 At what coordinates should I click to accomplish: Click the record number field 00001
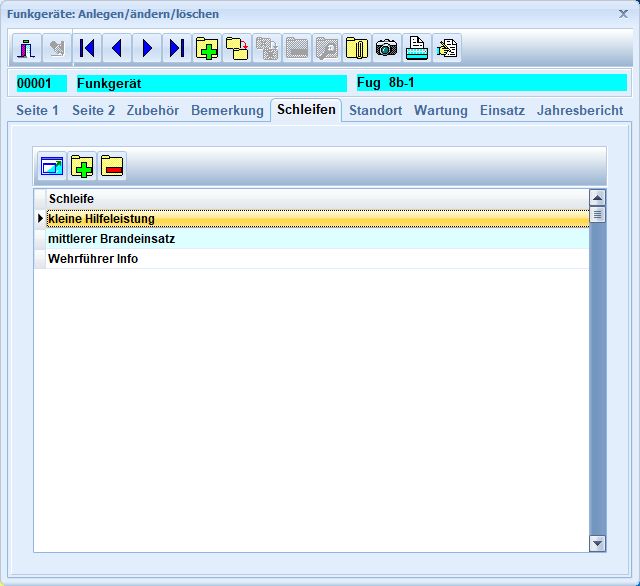click(x=41, y=83)
